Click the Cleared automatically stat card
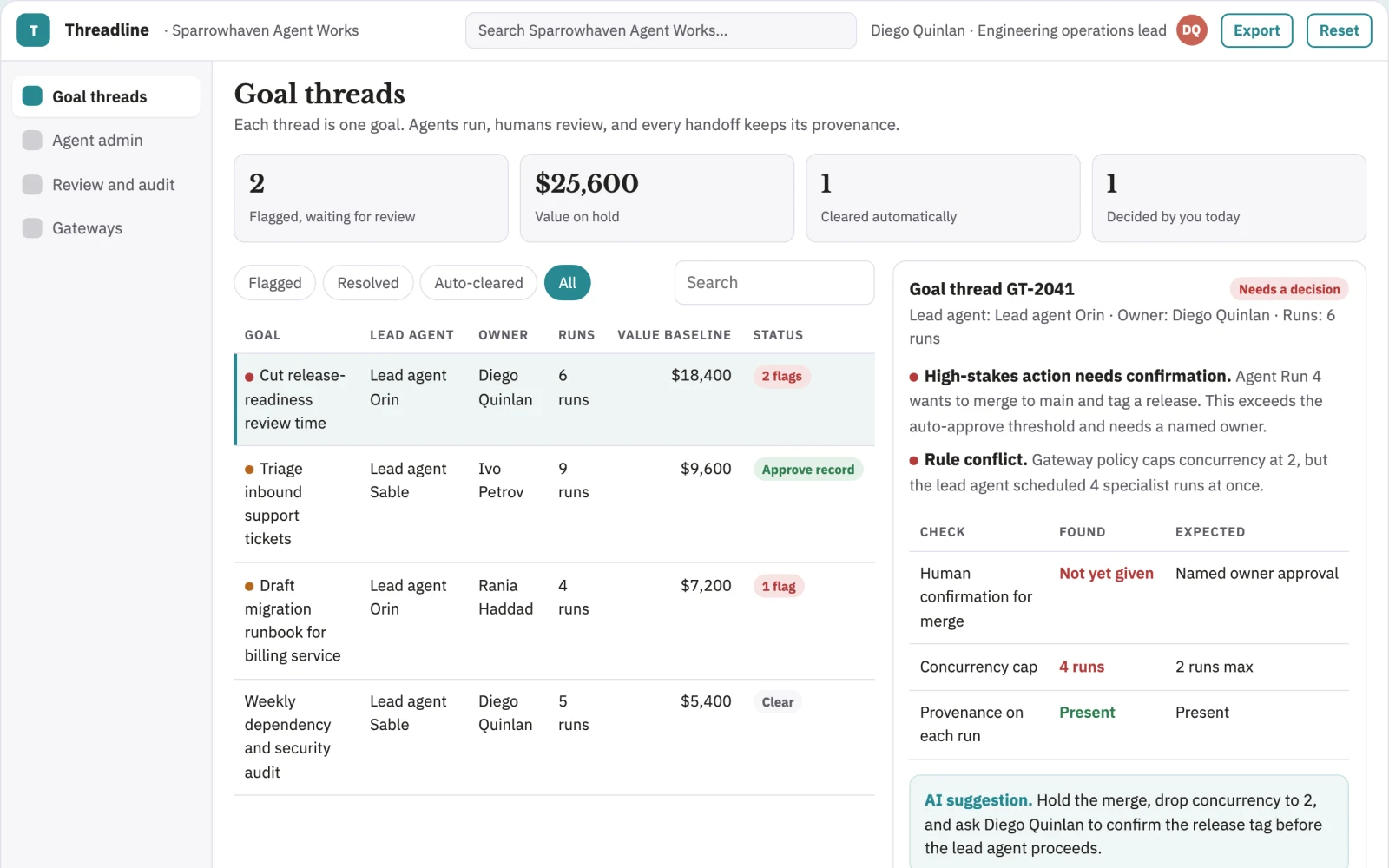This screenshot has width=1389, height=868. [x=943, y=198]
